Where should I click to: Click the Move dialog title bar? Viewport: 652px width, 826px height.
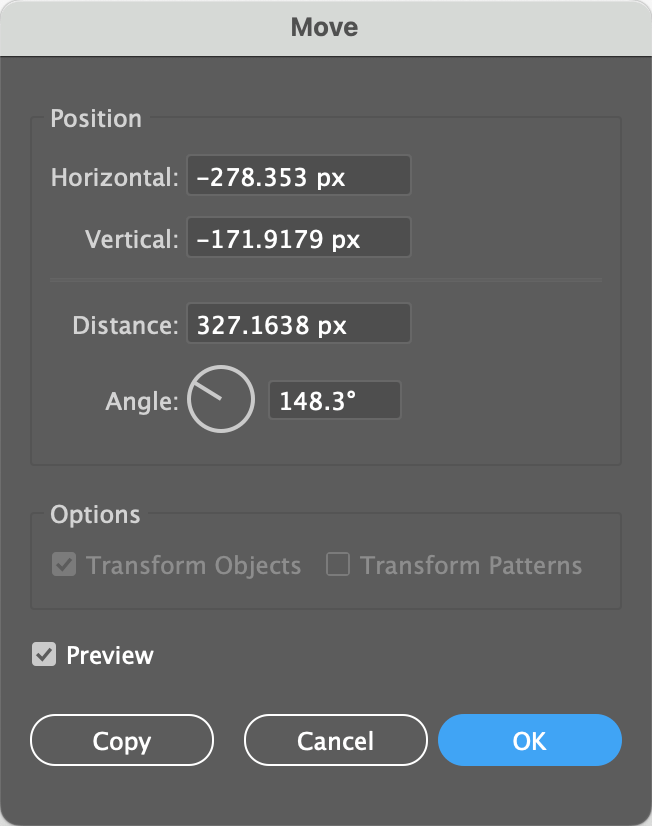pyautogui.click(x=325, y=27)
